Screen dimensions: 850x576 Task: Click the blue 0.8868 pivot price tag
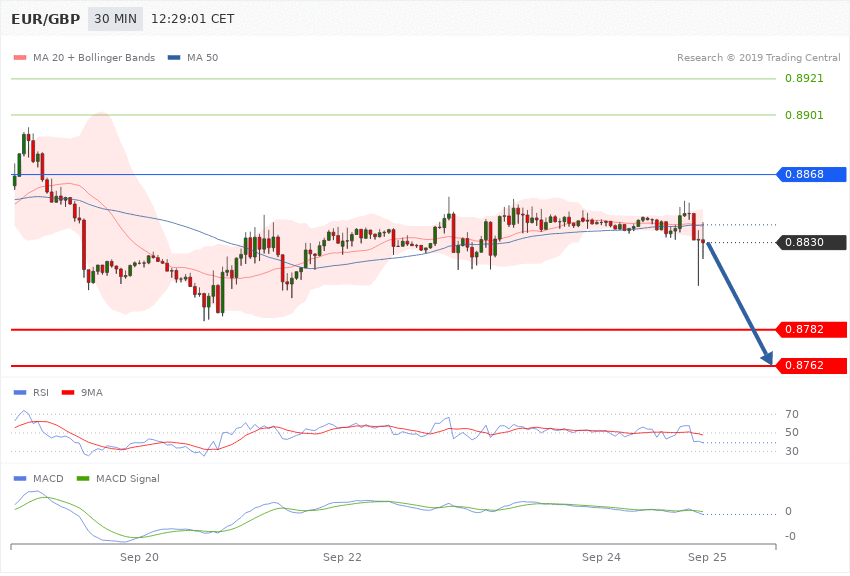[812, 174]
